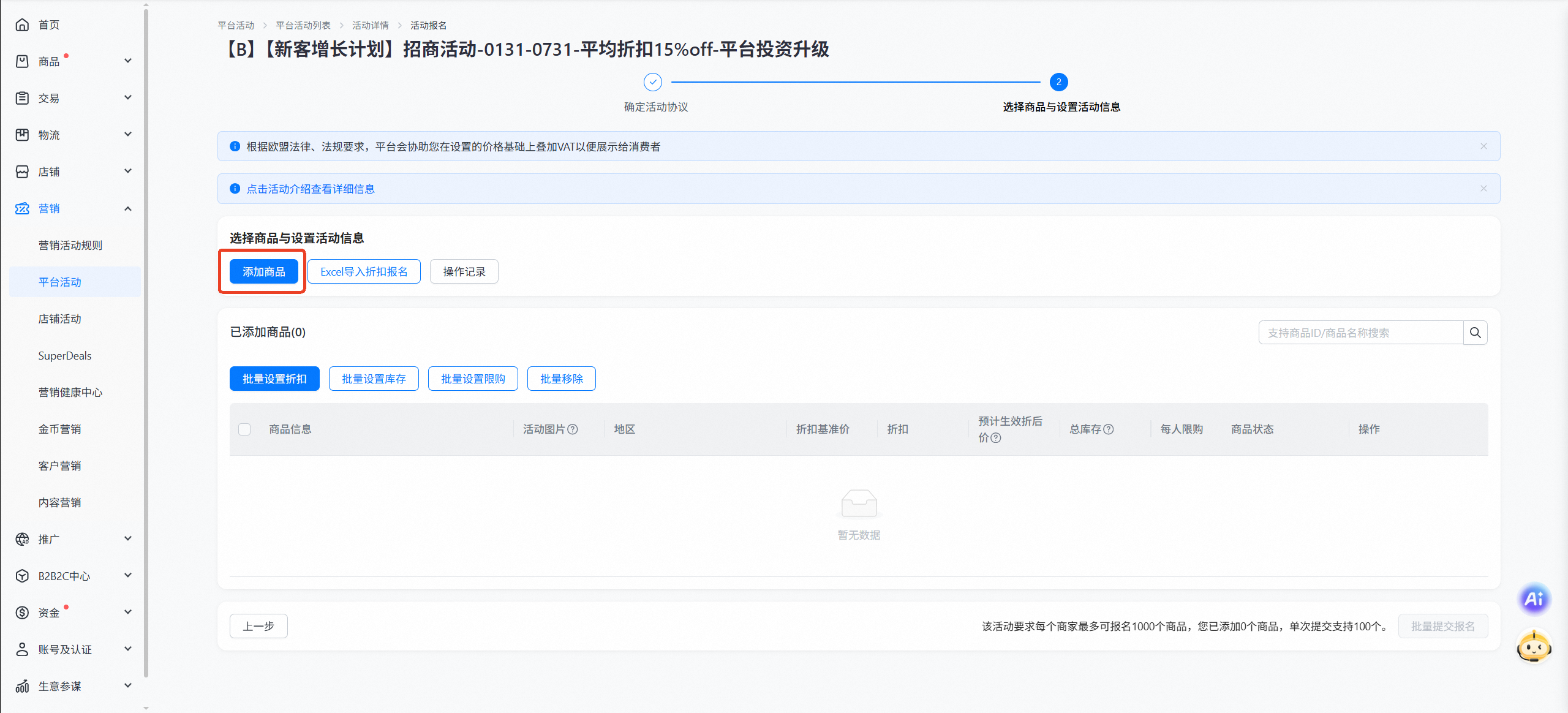This screenshot has height=713, width=1568.
Task: Click Excel导入折扣报名 button
Action: 364,272
